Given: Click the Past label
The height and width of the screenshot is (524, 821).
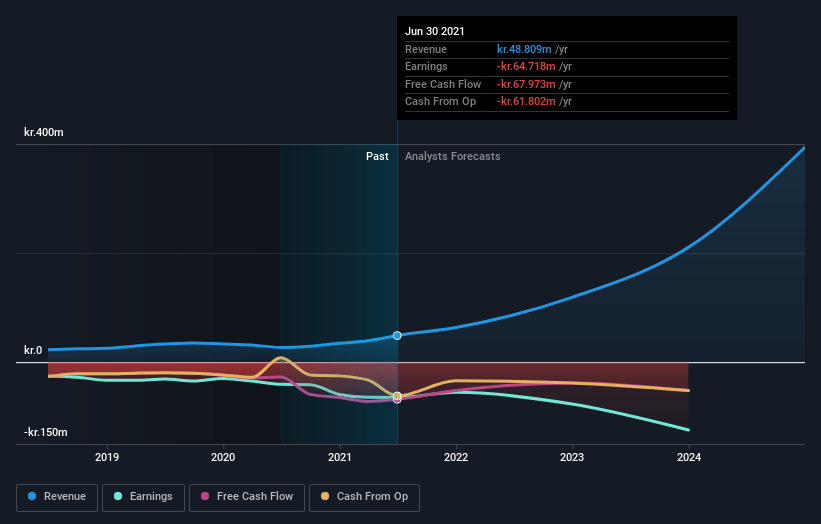Looking at the screenshot, I should coord(377,157).
